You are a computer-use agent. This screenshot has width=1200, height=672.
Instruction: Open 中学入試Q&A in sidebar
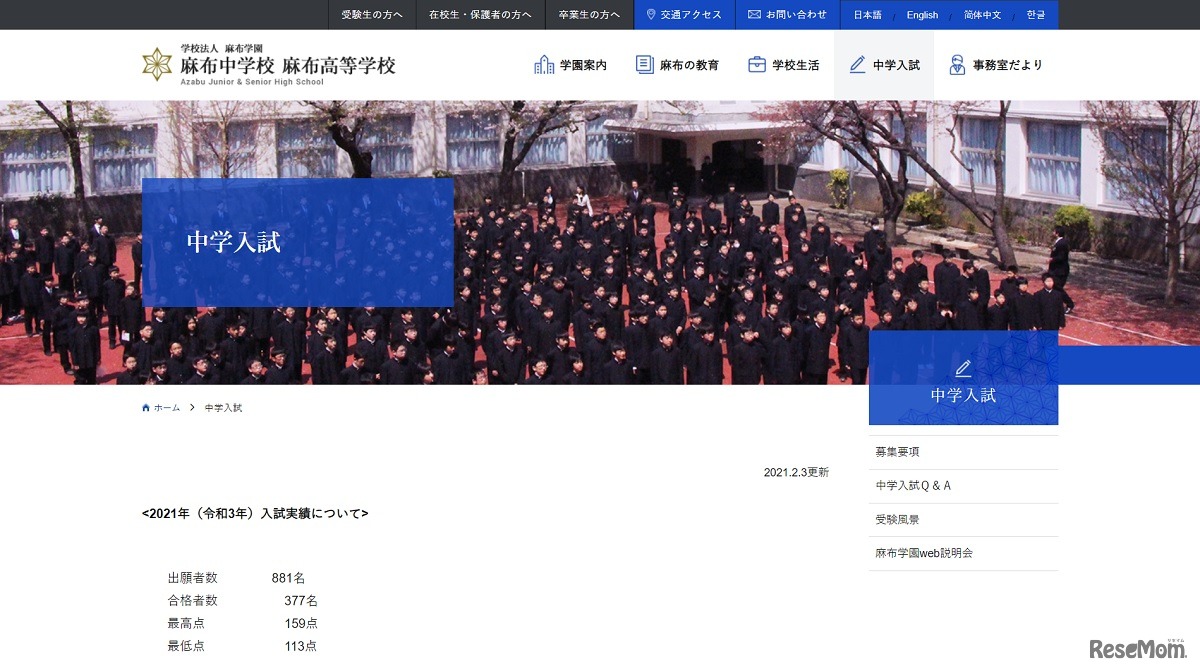[963, 486]
